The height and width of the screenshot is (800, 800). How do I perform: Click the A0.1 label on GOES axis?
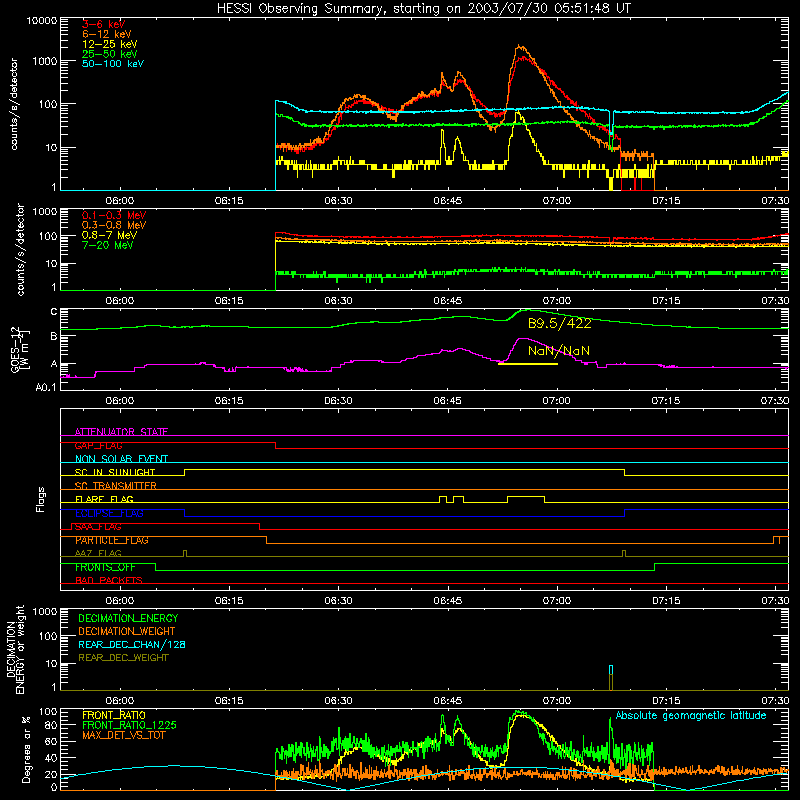point(46,388)
